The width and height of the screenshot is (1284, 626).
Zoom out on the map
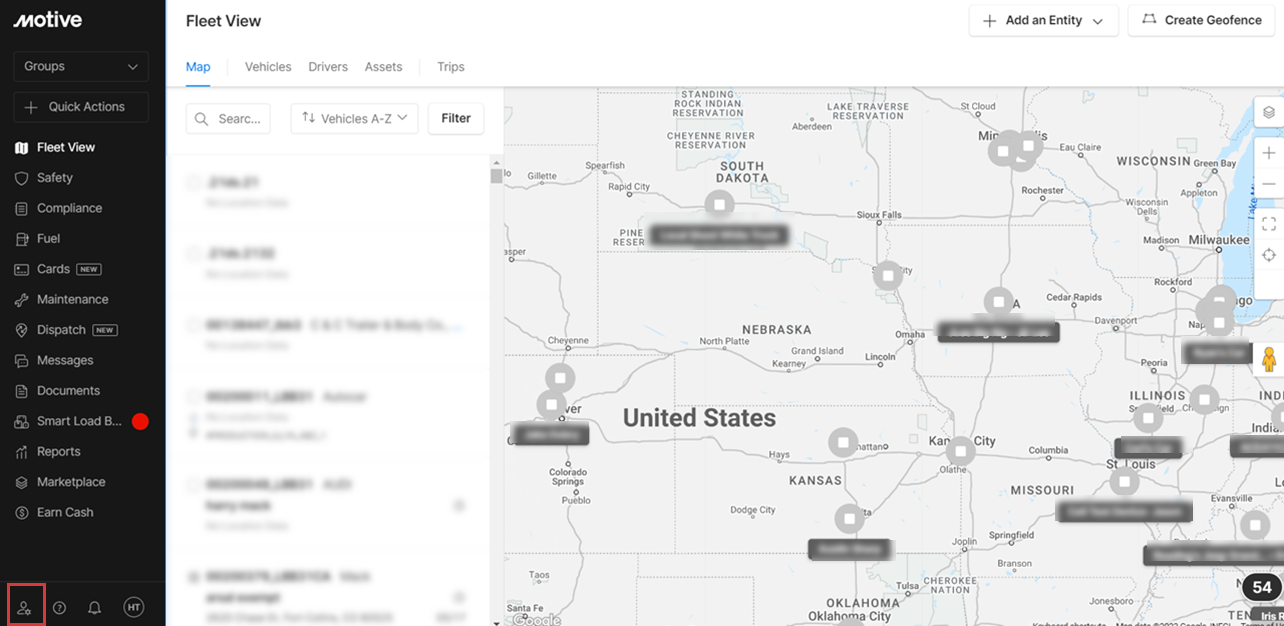1269,184
